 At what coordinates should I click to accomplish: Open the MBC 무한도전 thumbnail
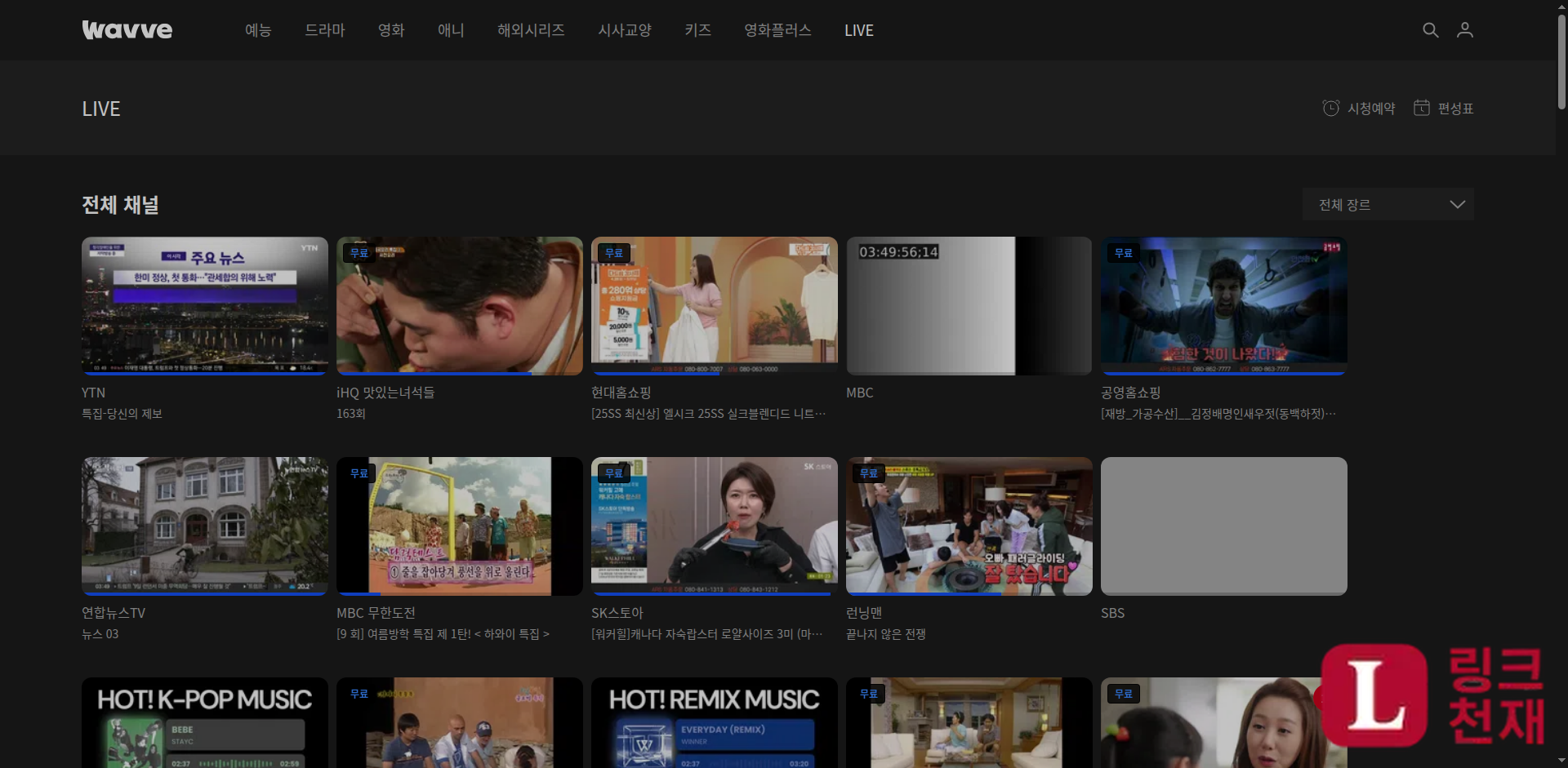tap(460, 526)
